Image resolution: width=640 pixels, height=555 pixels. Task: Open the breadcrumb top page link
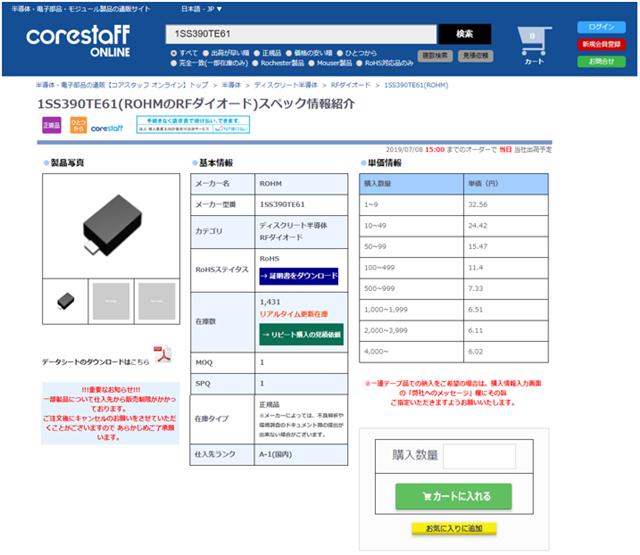pos(122,85)
